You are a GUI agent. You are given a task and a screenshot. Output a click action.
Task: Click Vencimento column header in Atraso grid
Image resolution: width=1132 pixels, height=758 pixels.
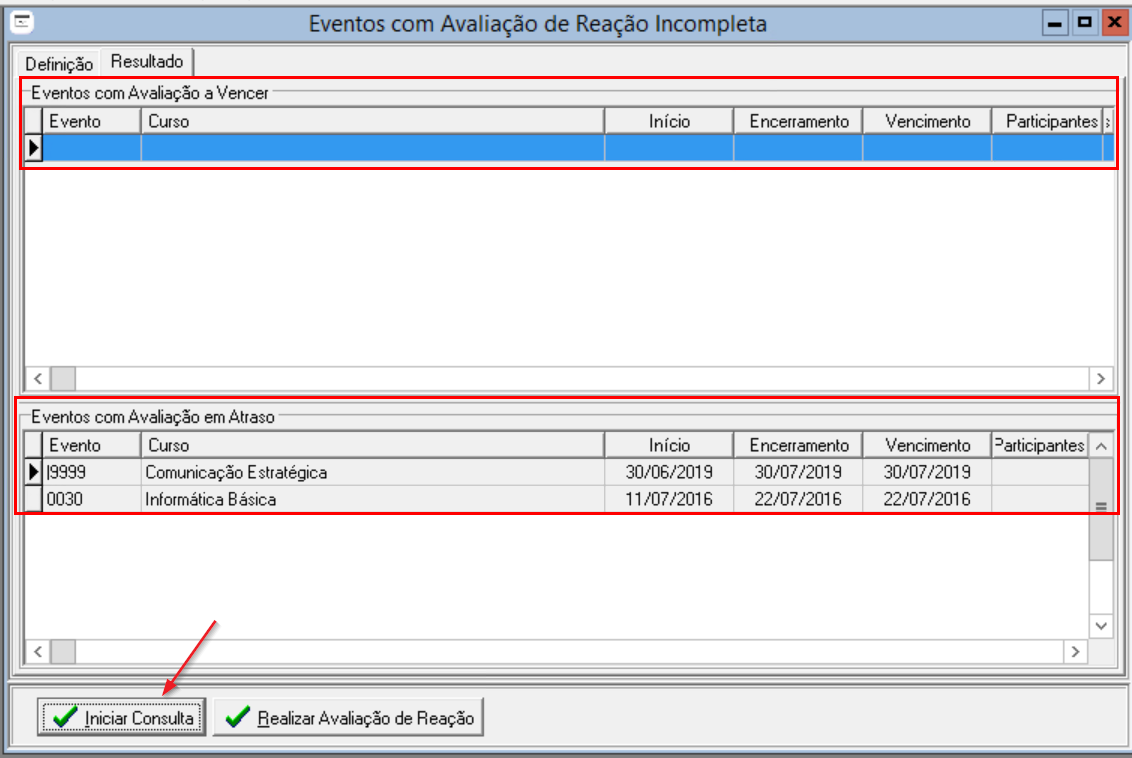926,445
